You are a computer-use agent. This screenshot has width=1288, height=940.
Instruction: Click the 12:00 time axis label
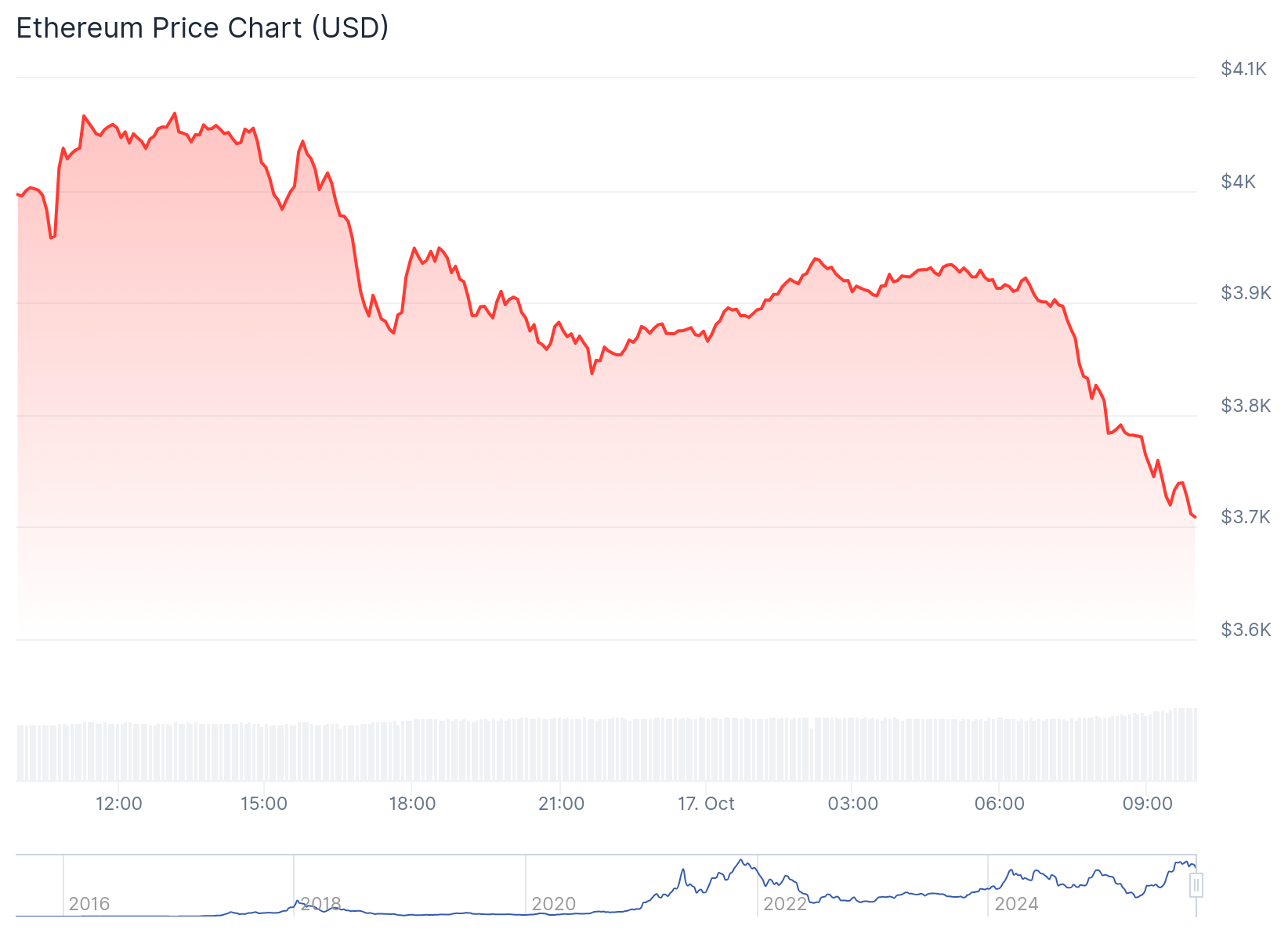click(x=118, y=804)
